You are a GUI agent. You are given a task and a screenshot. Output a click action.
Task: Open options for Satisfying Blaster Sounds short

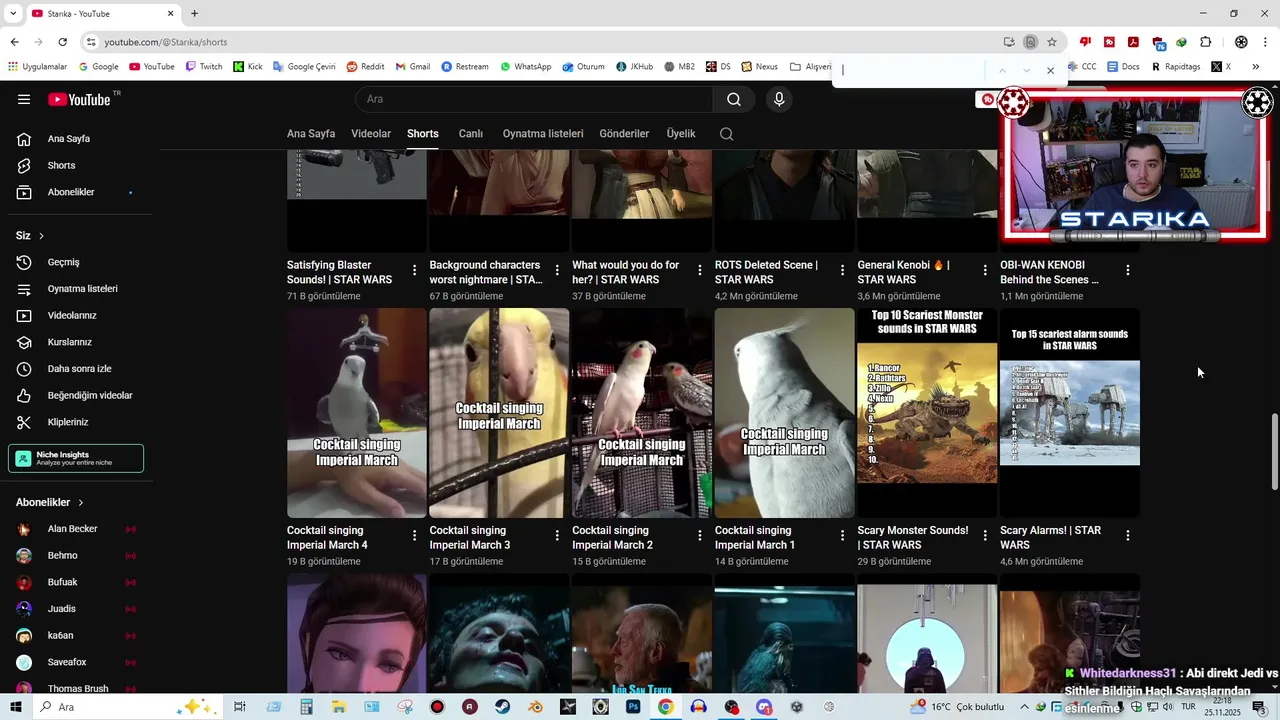(414, 271)
